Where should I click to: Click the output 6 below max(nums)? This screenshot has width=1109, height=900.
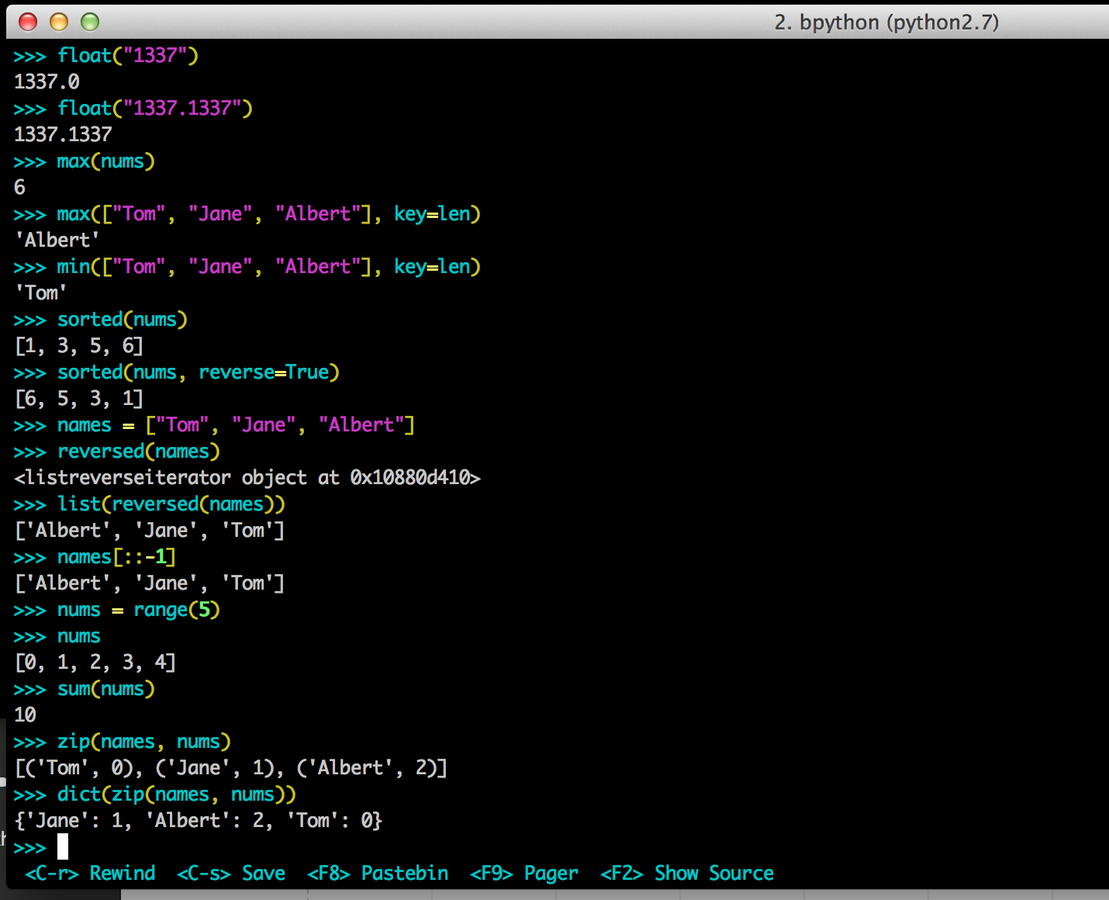(x=20, y=188)
